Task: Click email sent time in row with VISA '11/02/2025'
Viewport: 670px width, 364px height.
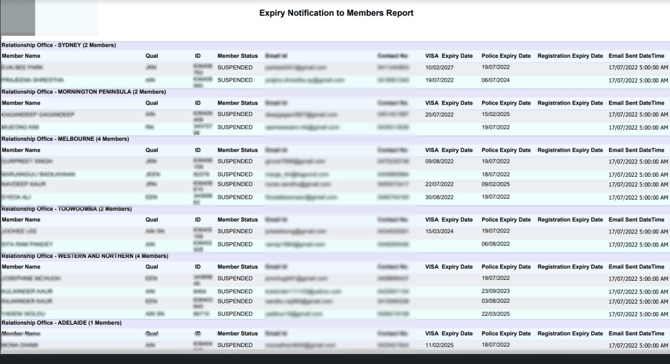Action: (x=638, y=345)
